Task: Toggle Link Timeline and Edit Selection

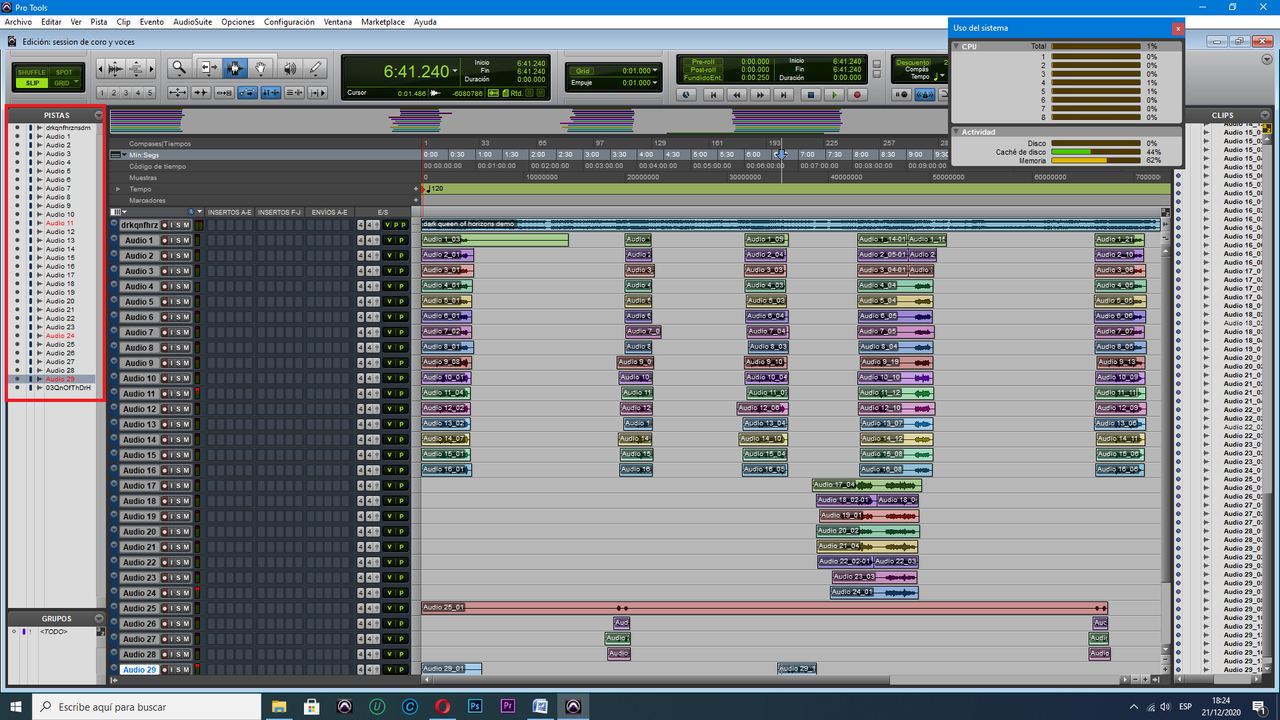Action: click(271, 92)
